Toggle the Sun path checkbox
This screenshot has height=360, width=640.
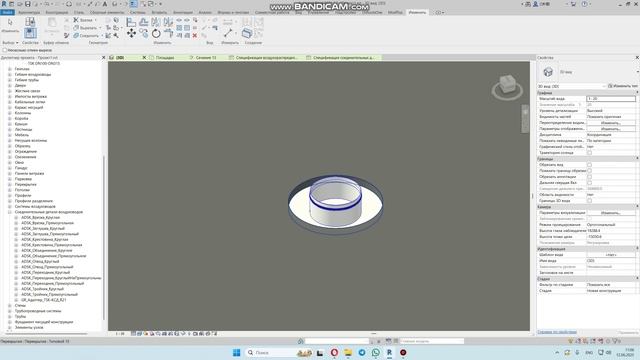pyautogui.click(x=589, y=153)
